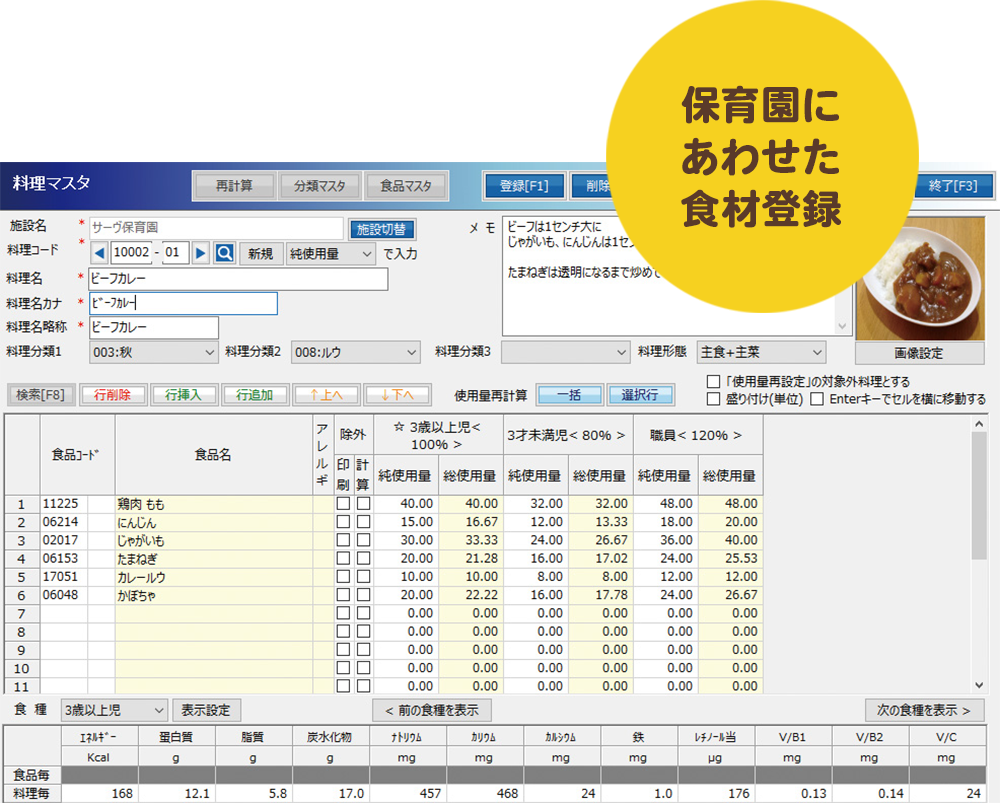Click 次の食種を表示 button
The width and height of the screenshot is (1000, 803).
924,710
